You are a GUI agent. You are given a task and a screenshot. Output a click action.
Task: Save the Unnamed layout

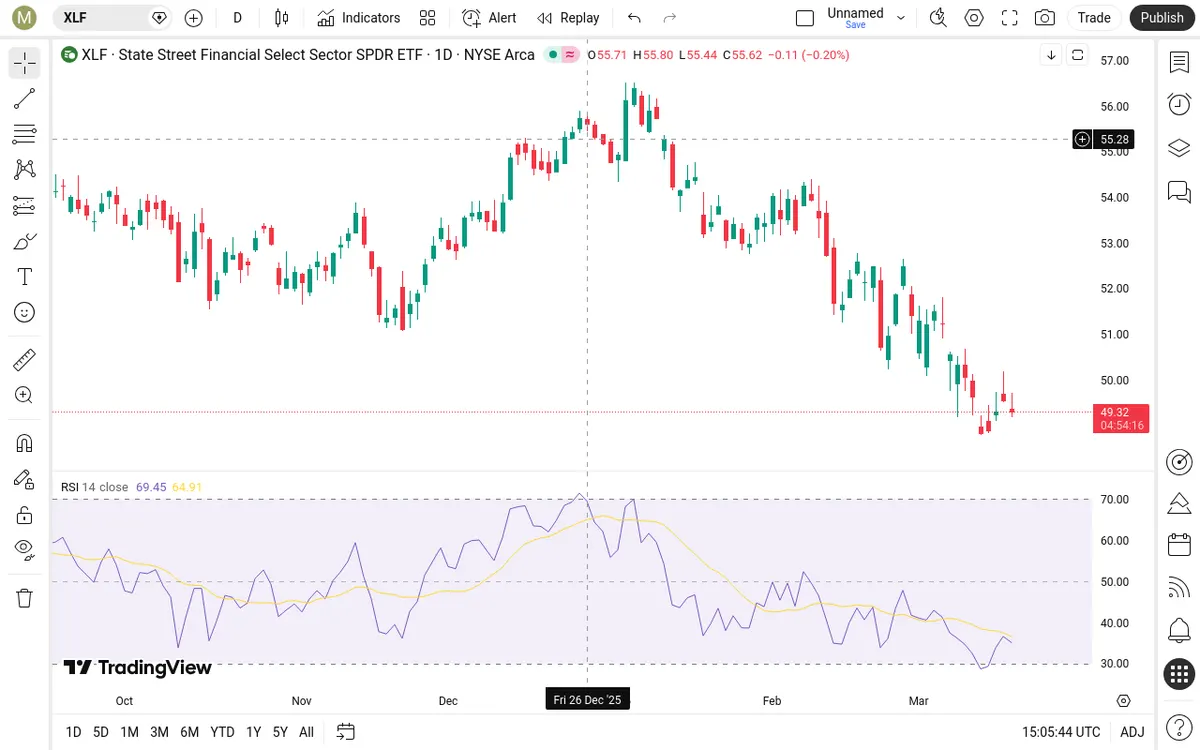(855, 25)
